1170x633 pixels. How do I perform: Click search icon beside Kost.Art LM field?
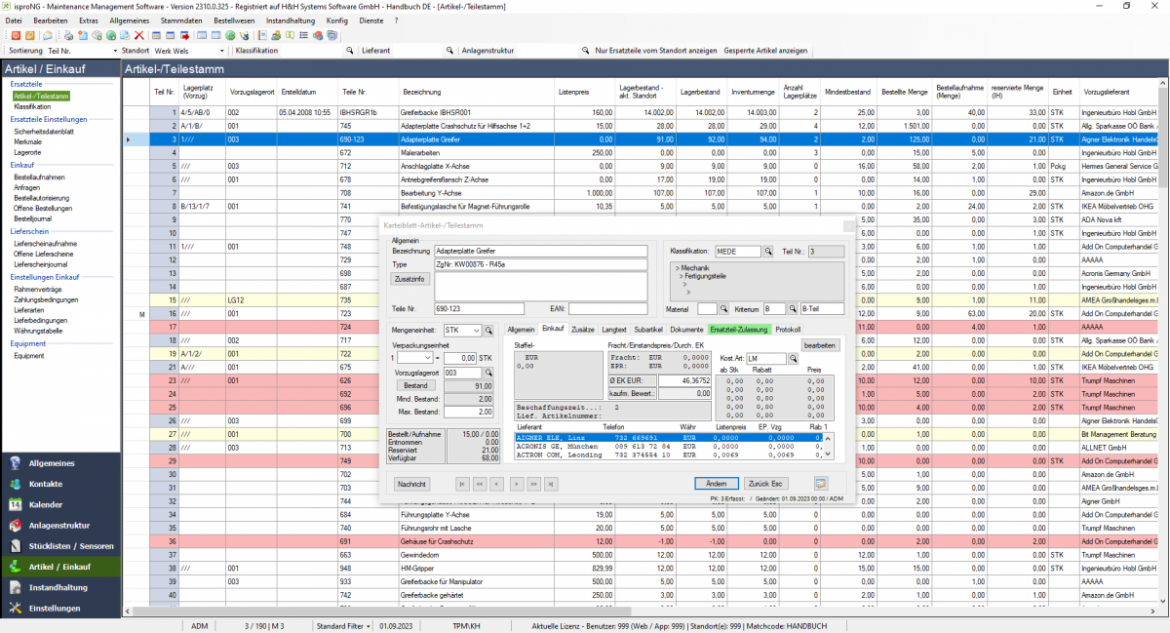pos(793,358)
